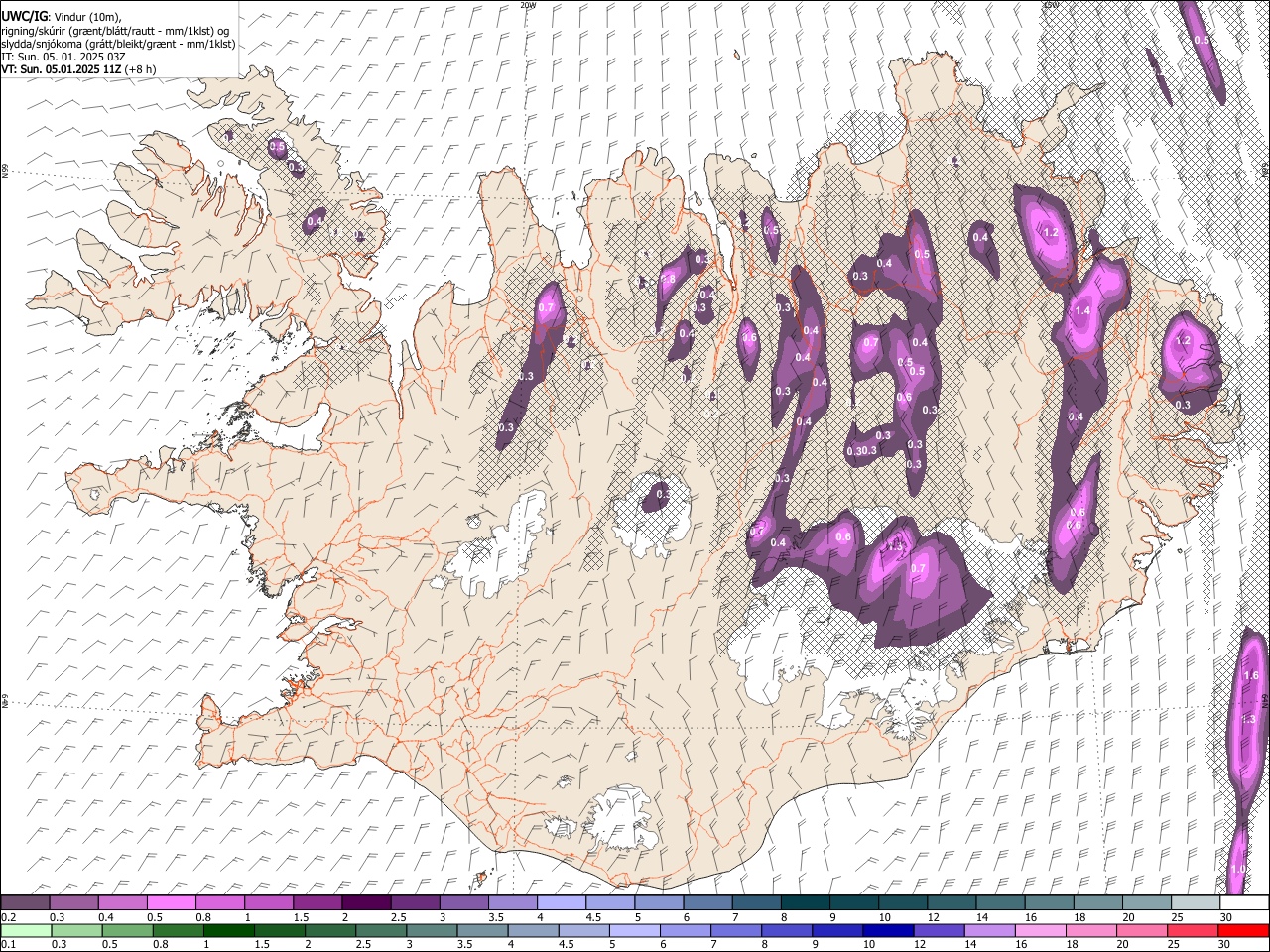The width and height of the screenshot is (1270, 952).
Task: Click the 'IT: Sun. 05. 01. 2025 03Z' line
Action: point(63,57)
